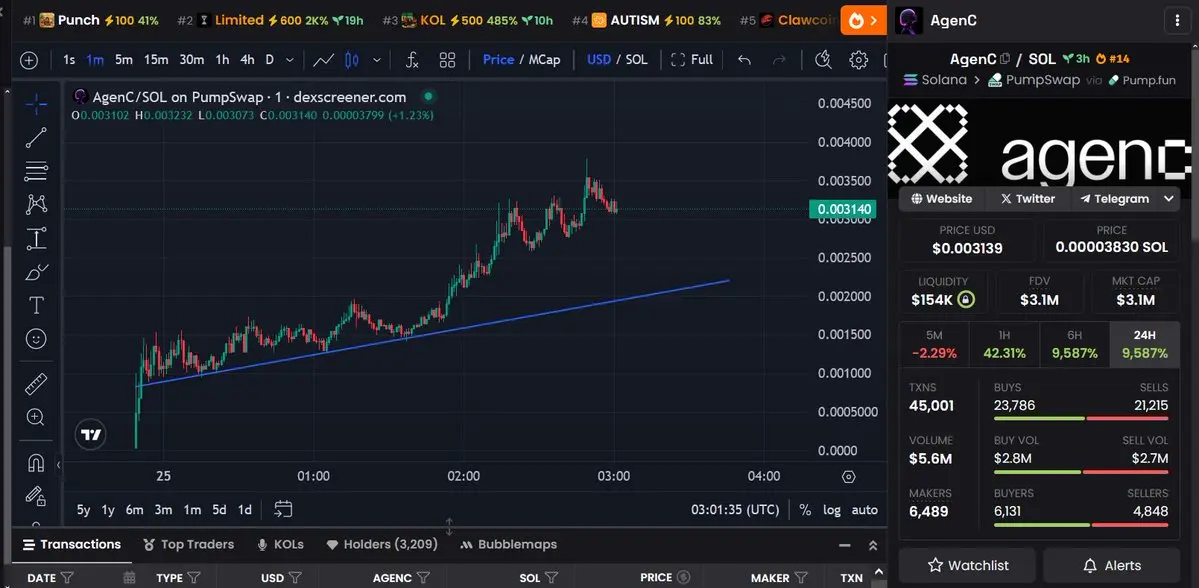The height and width of the screenshot is (588, 1199).
Task: Copy the AgenC token address
Action: 1005,58
